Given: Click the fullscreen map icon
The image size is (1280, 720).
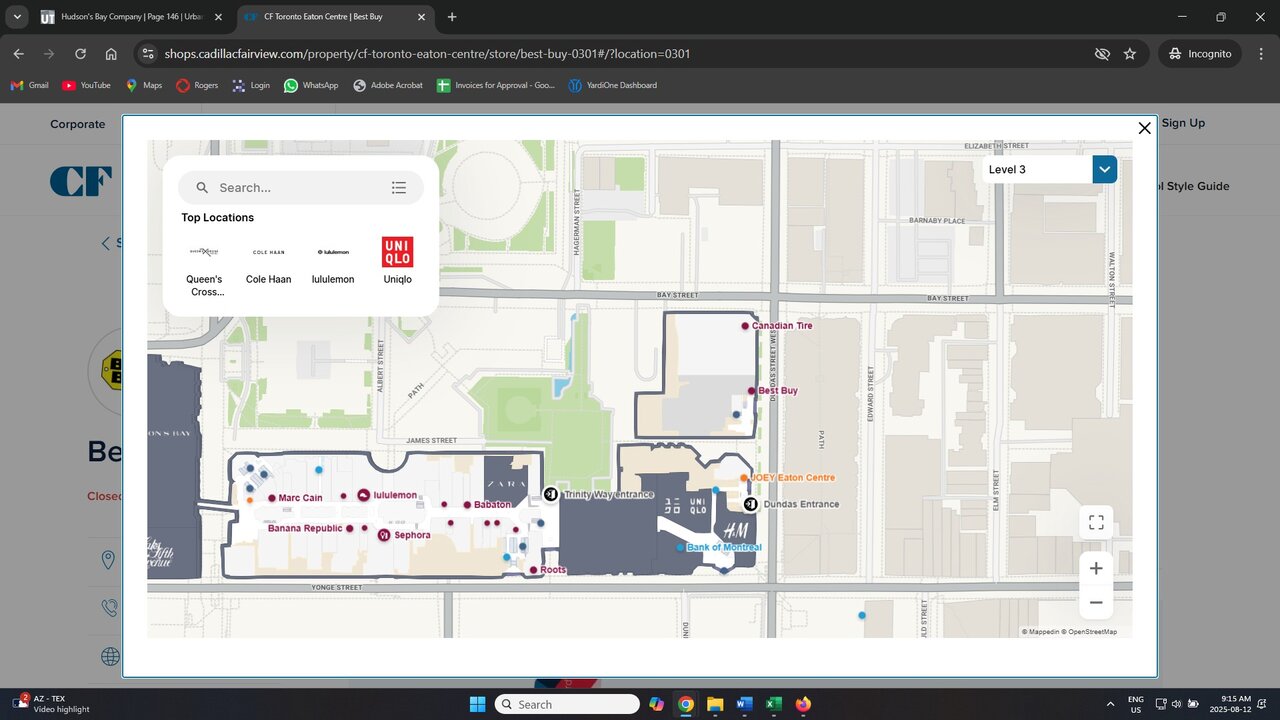Looking at the screenshot, I should point(1096,522).
